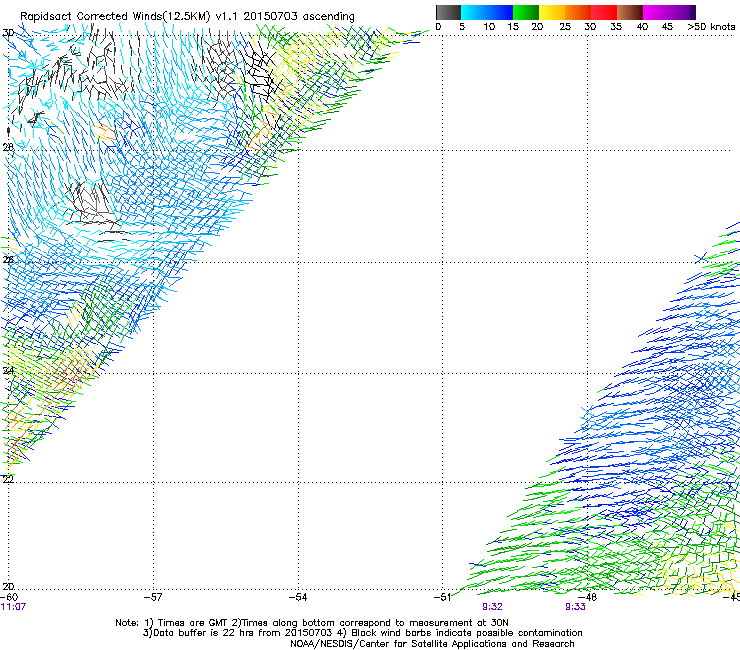The width and height of the screenshot is (740, 650).
Task: Click the cyan 5-10 knots legend segment
Action: point(473,12)
